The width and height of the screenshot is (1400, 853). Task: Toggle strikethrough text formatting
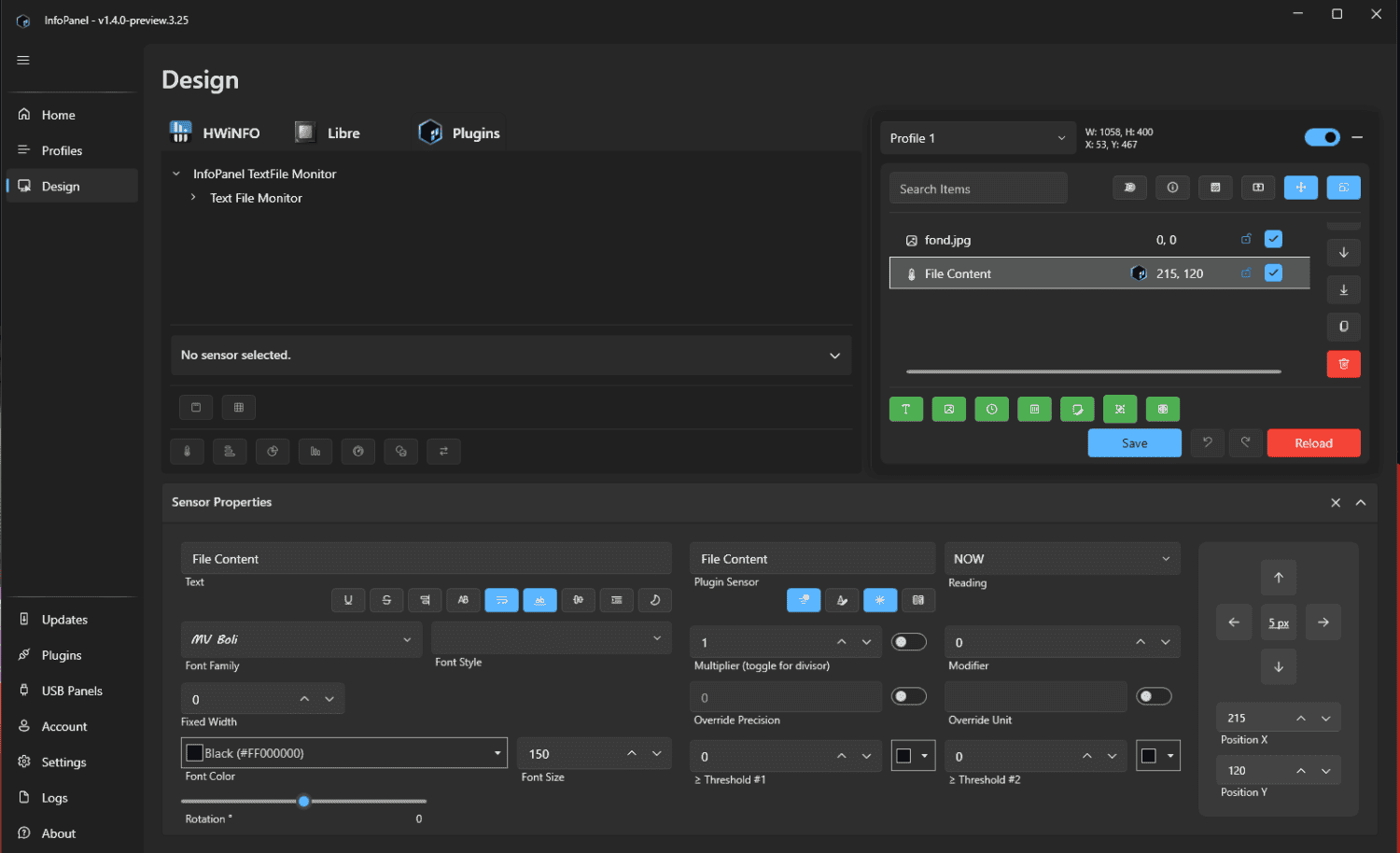coord(386,600)
